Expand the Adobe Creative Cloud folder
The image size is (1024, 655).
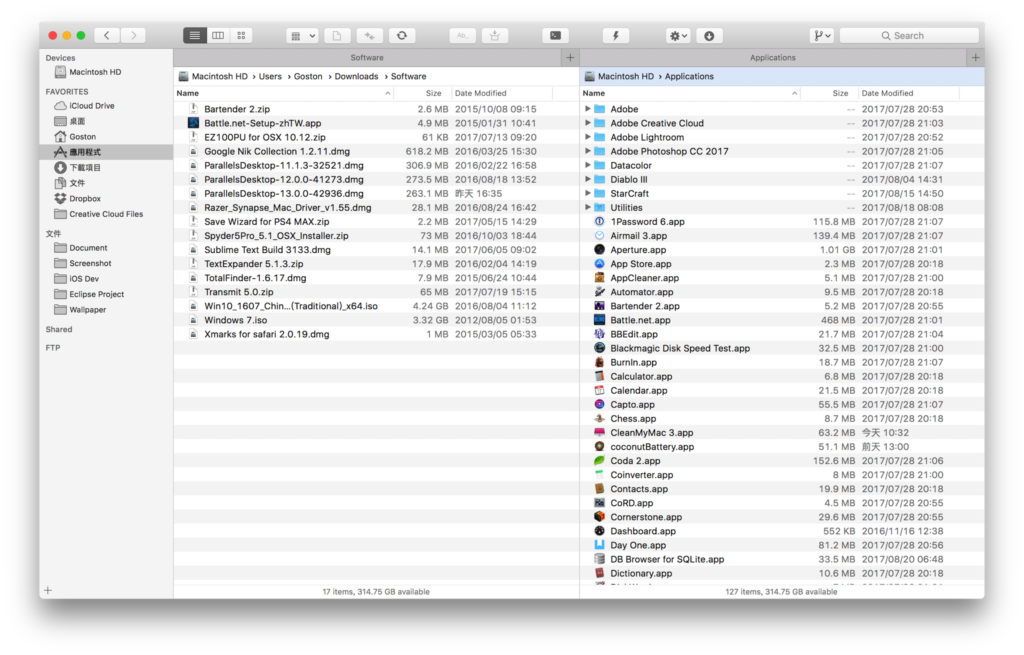click(x=588, y=124)
